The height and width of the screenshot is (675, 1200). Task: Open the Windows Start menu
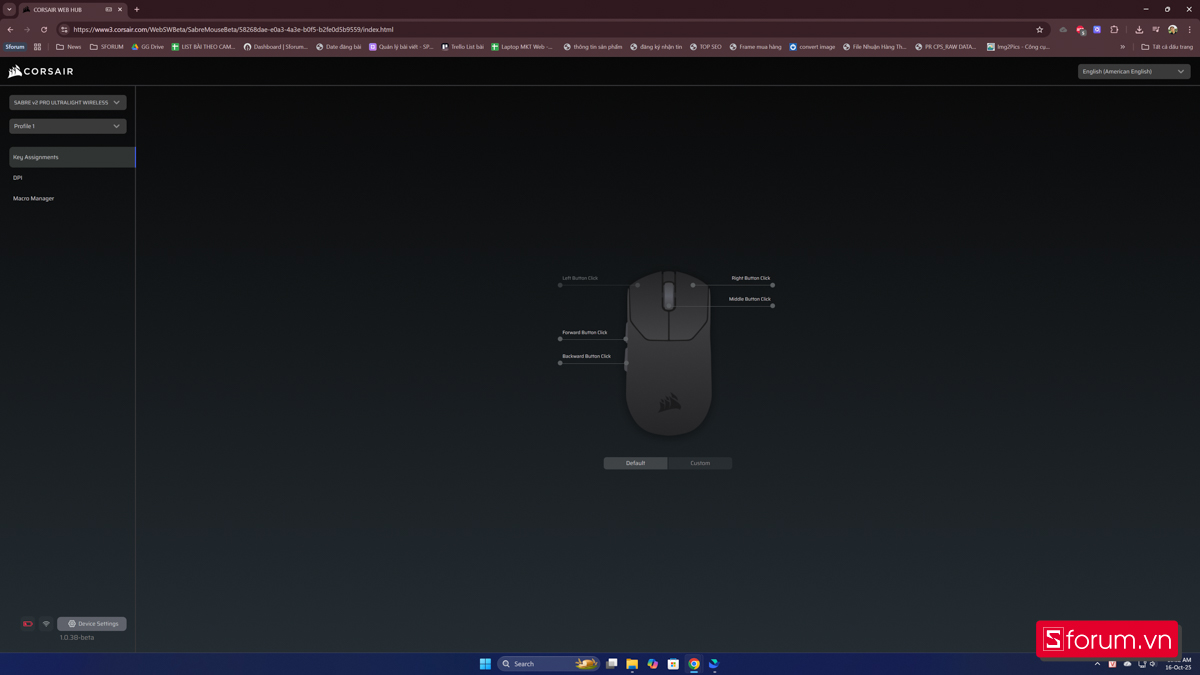pyautogui.click(x=485, y=664)
